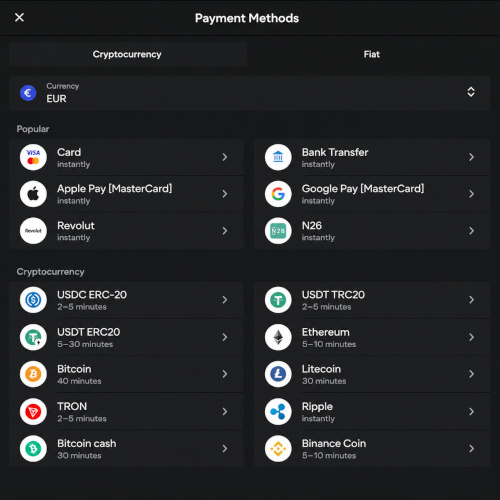Select the Binance Coin label
This screenshot has width=500, height=500.
pyautogui.click(x=334, y=443)
